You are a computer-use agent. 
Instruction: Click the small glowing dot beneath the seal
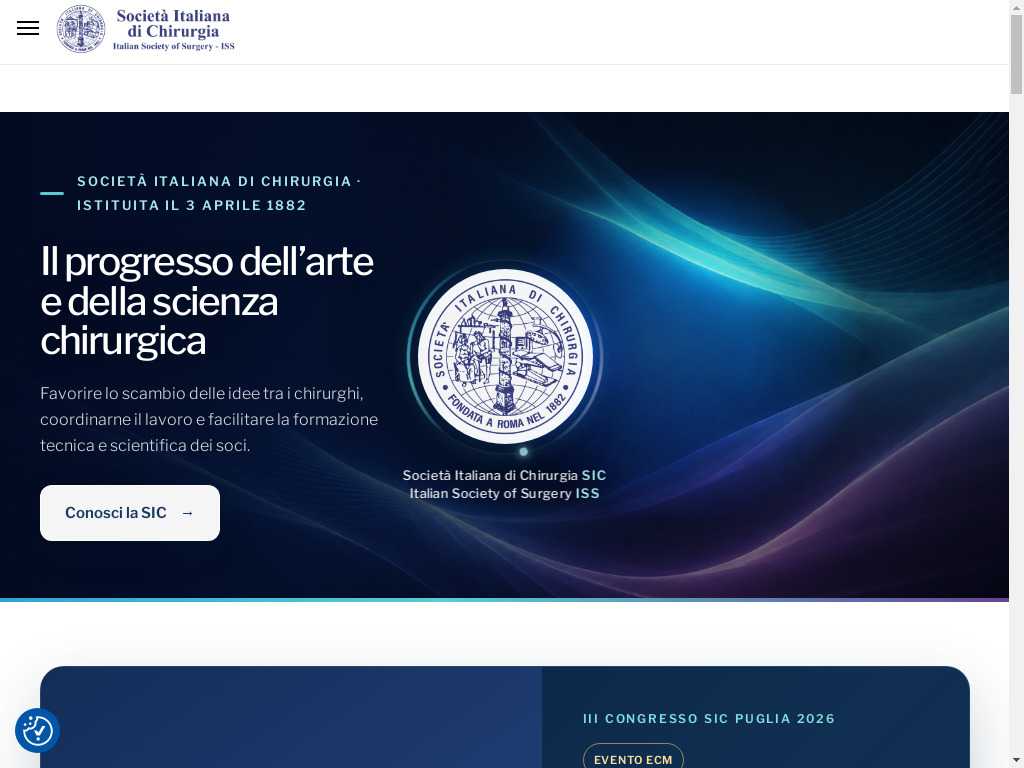point(523,451)
